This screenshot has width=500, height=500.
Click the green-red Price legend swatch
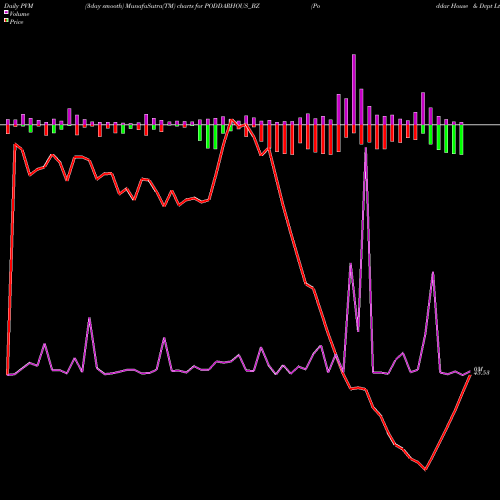point(6,21)
